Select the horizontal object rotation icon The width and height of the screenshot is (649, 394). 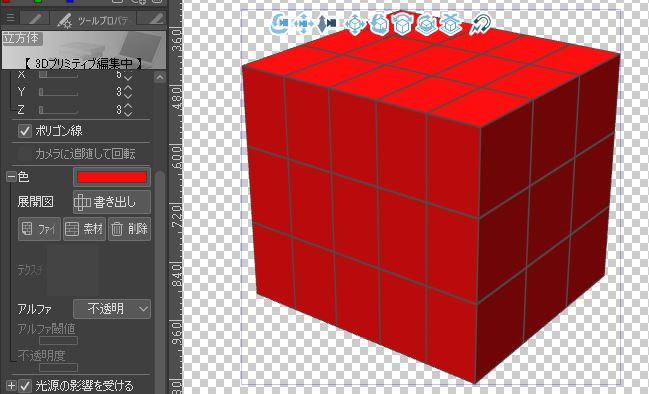point(402,23)
